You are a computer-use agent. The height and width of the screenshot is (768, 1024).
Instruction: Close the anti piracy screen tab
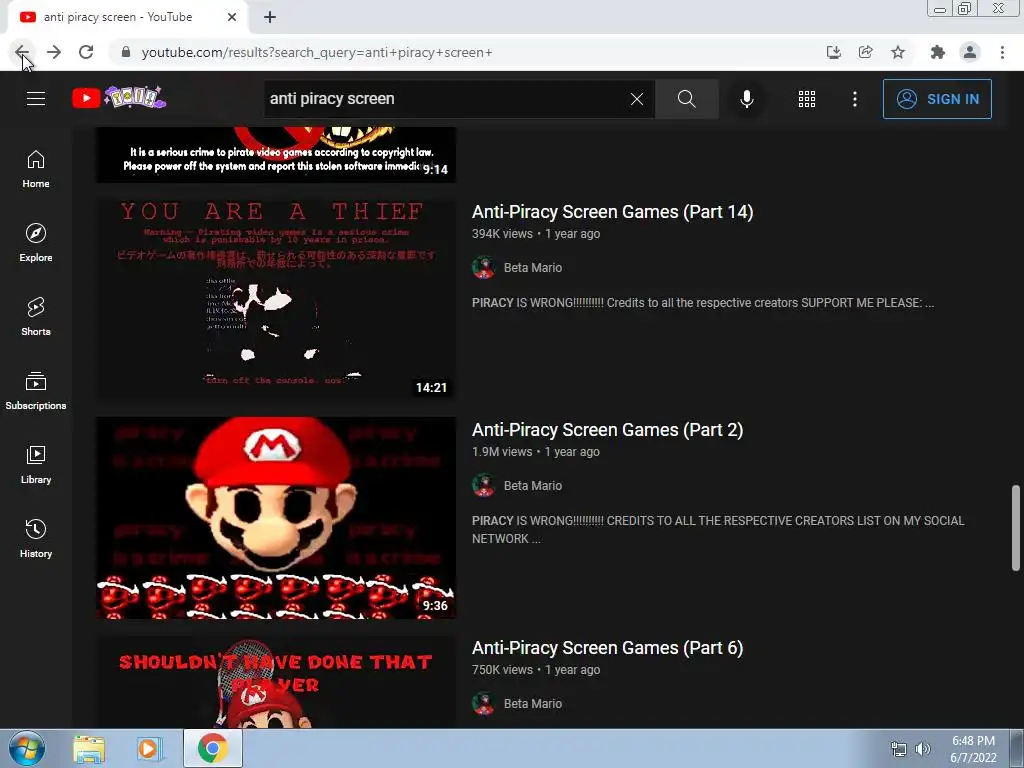(x=232, y=17)
